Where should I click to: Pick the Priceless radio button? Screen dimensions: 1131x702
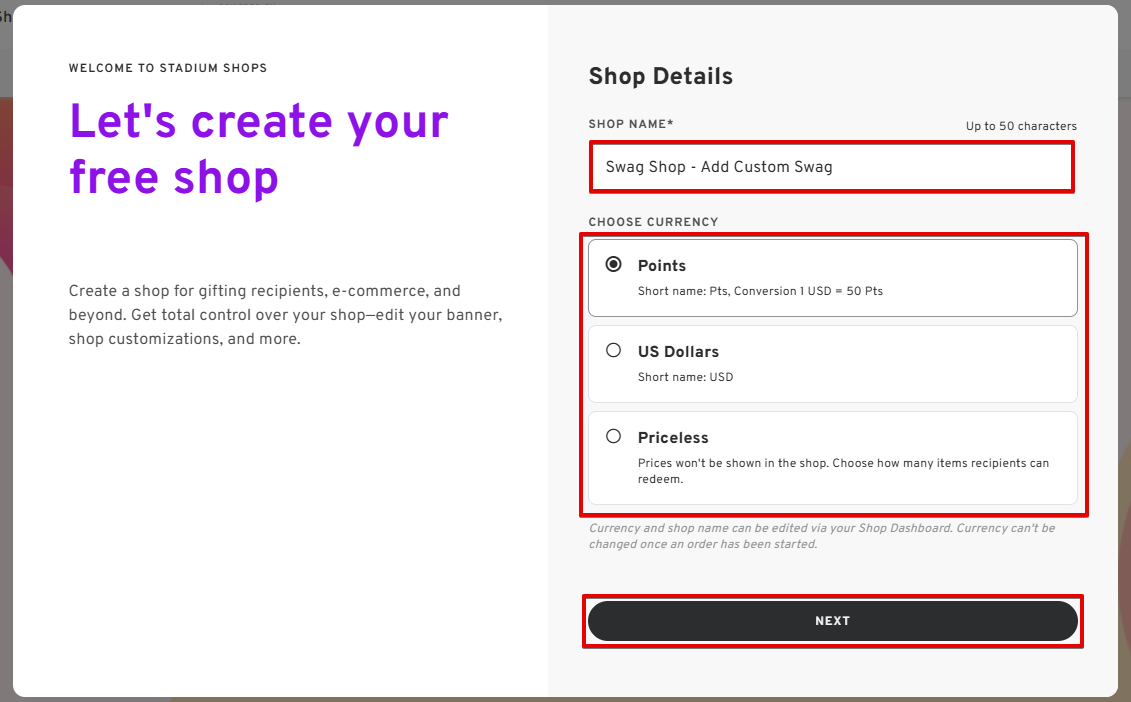614,437
